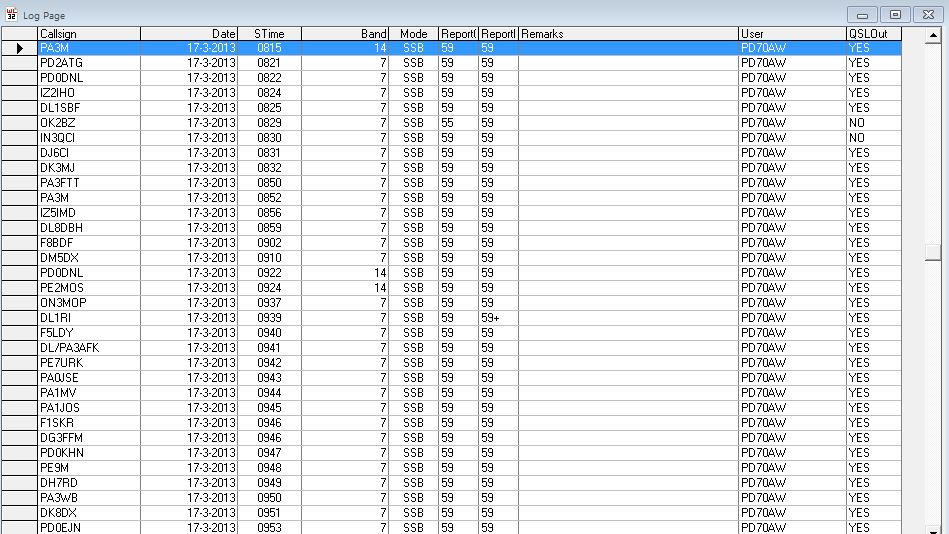Click the Band 14 cell for PE2MOS
The width and height of the screenshot is (949, 534).
click(x=344, y=288)
